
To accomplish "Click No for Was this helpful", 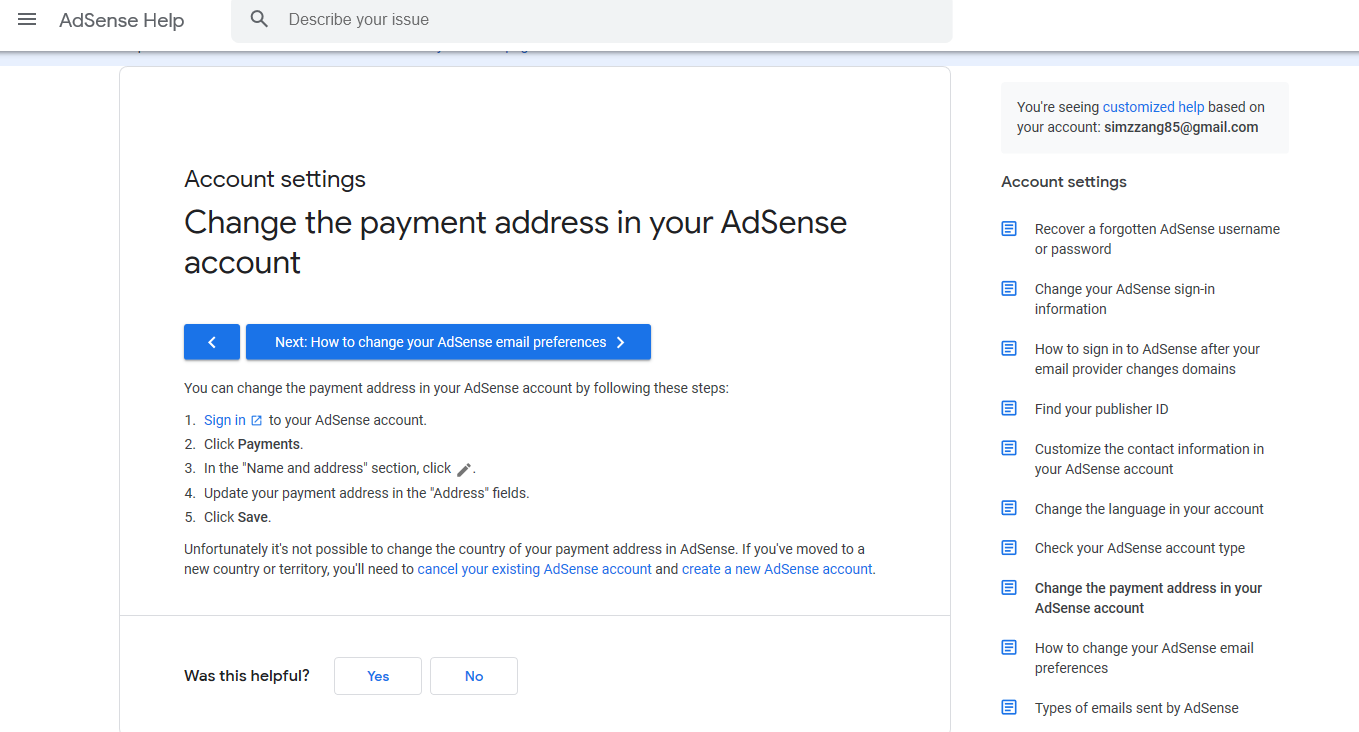I will (474, 676).
